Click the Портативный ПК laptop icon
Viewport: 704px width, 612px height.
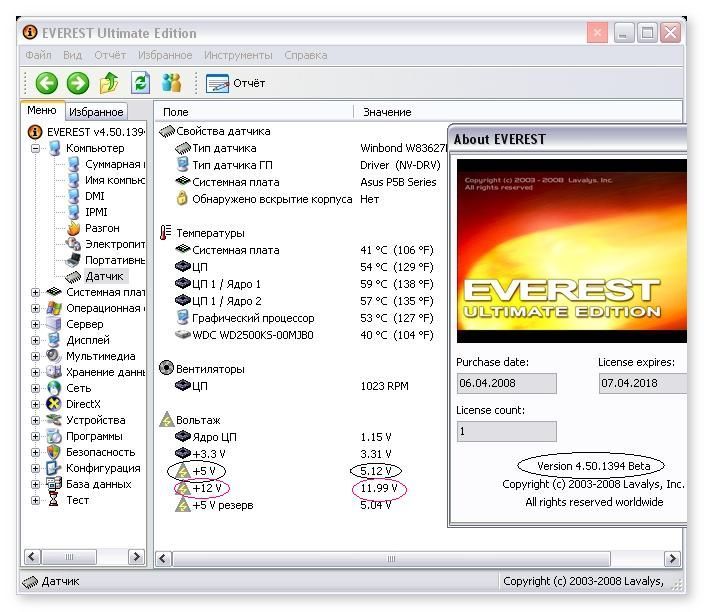[73, 260]
